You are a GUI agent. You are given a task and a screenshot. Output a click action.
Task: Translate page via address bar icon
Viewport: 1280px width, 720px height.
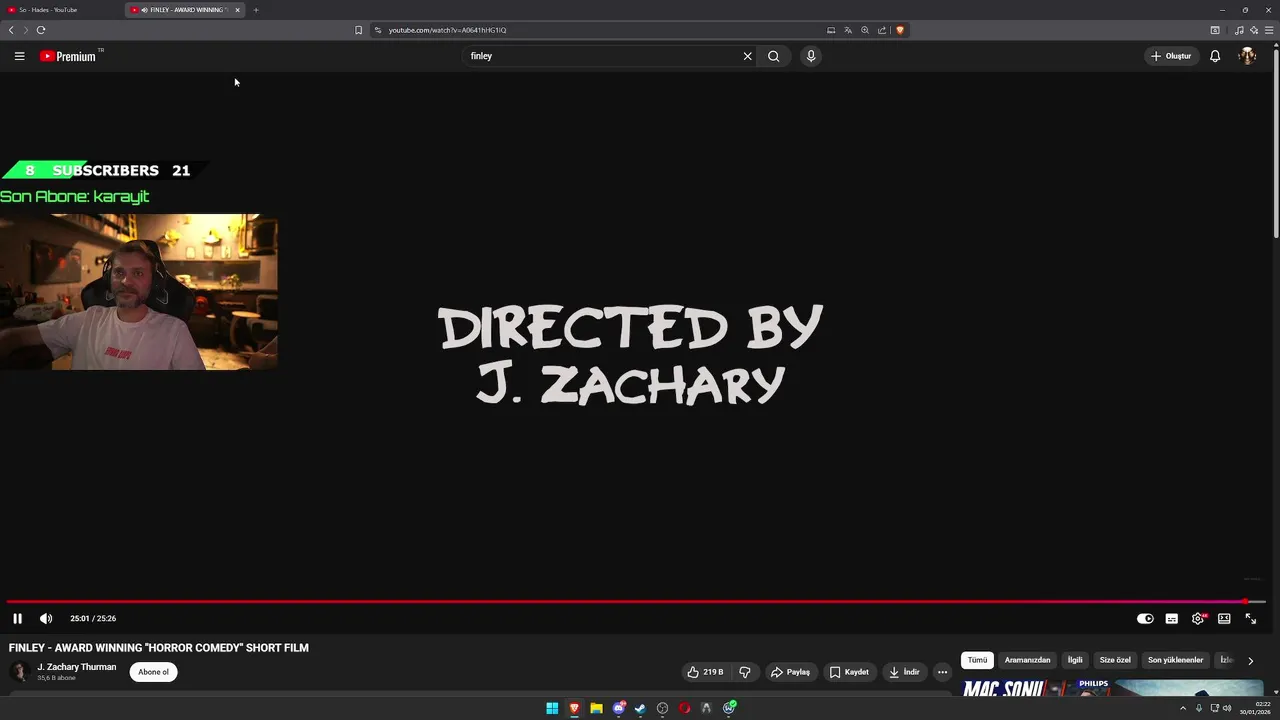coord(848,30)
